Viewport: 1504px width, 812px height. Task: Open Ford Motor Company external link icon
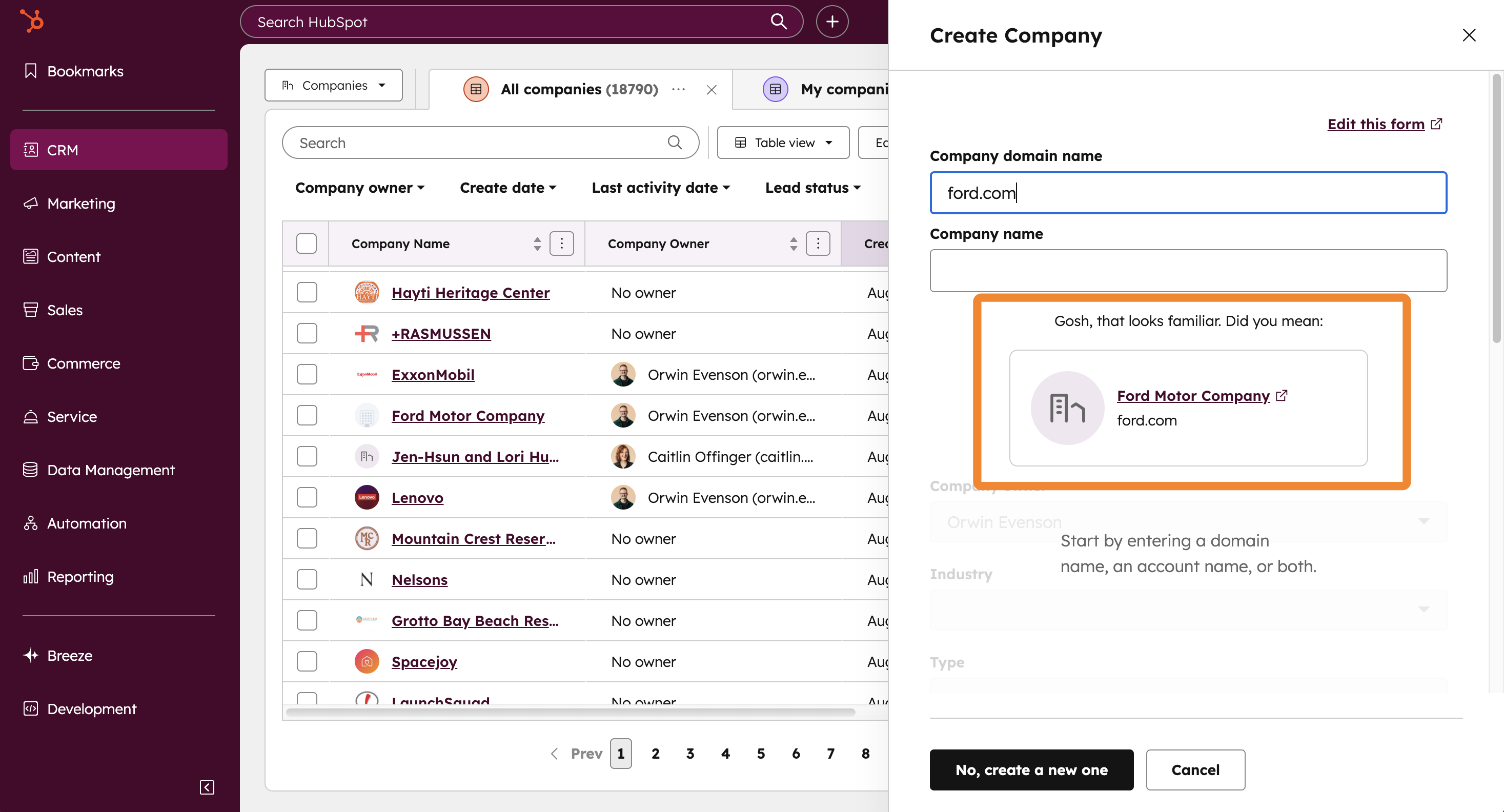click(x=1282, y=395)
